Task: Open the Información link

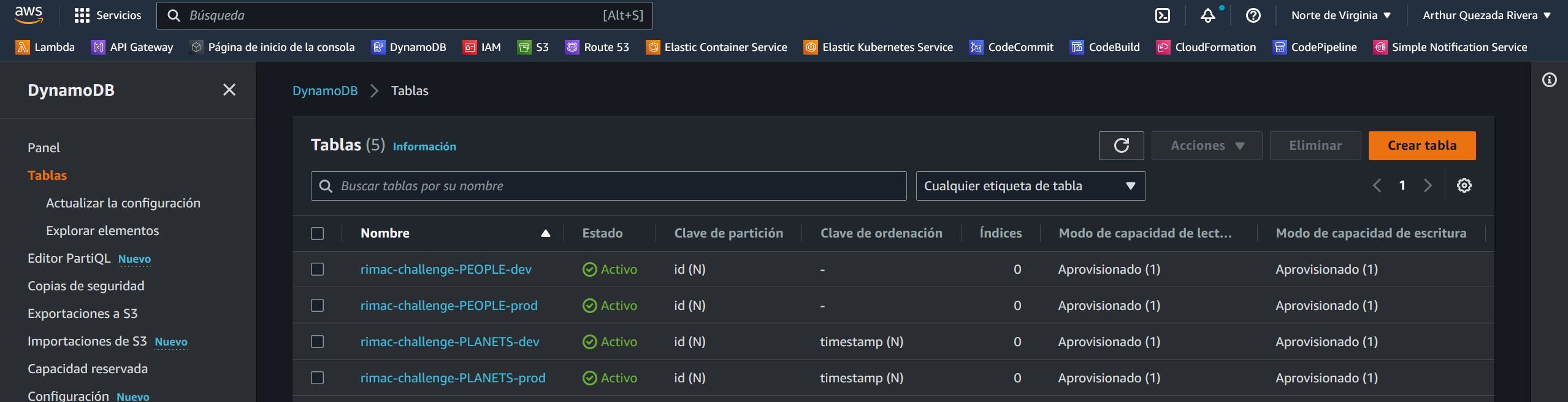Action: (x=424, y=147)
